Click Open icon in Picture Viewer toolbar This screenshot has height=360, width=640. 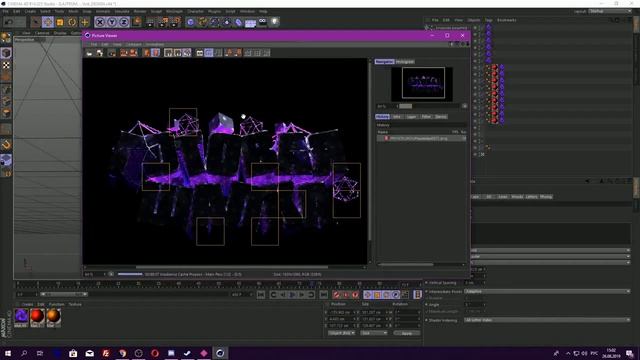click(89, 53)
